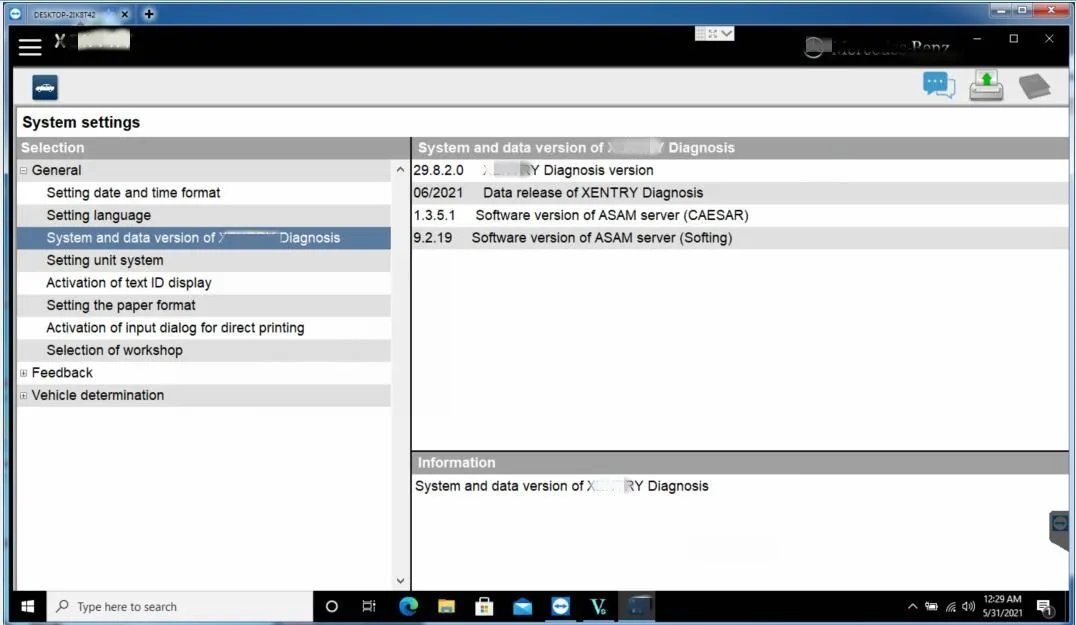
Task: Open the V application on taskbar
Action: click(x=598, y=606)
